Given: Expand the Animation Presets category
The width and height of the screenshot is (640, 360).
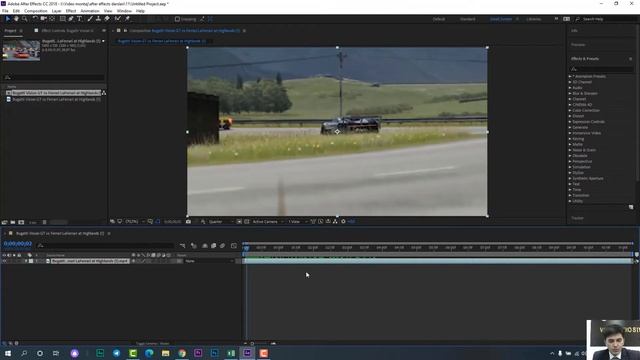Looking at the screenshot, I should [x=570, y=76].
